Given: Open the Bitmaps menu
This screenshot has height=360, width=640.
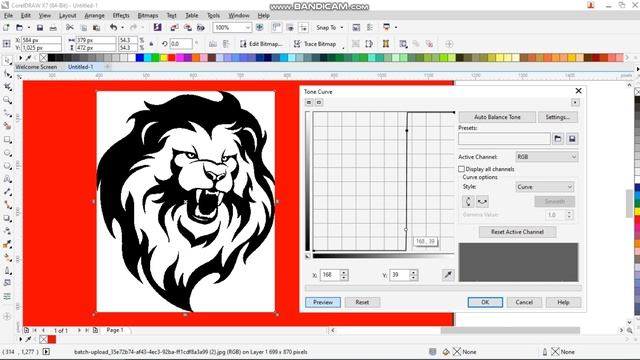Looking at the screenshot, I should 147,16.
